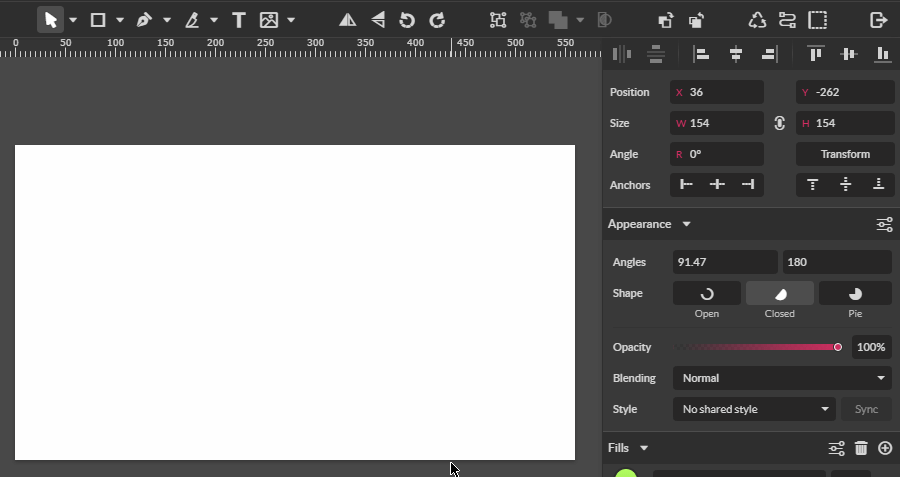The width and height of the screenshot is (900, 477).
Task: Open the Pointer tool dropdown arrow
Action: point(73,20)
